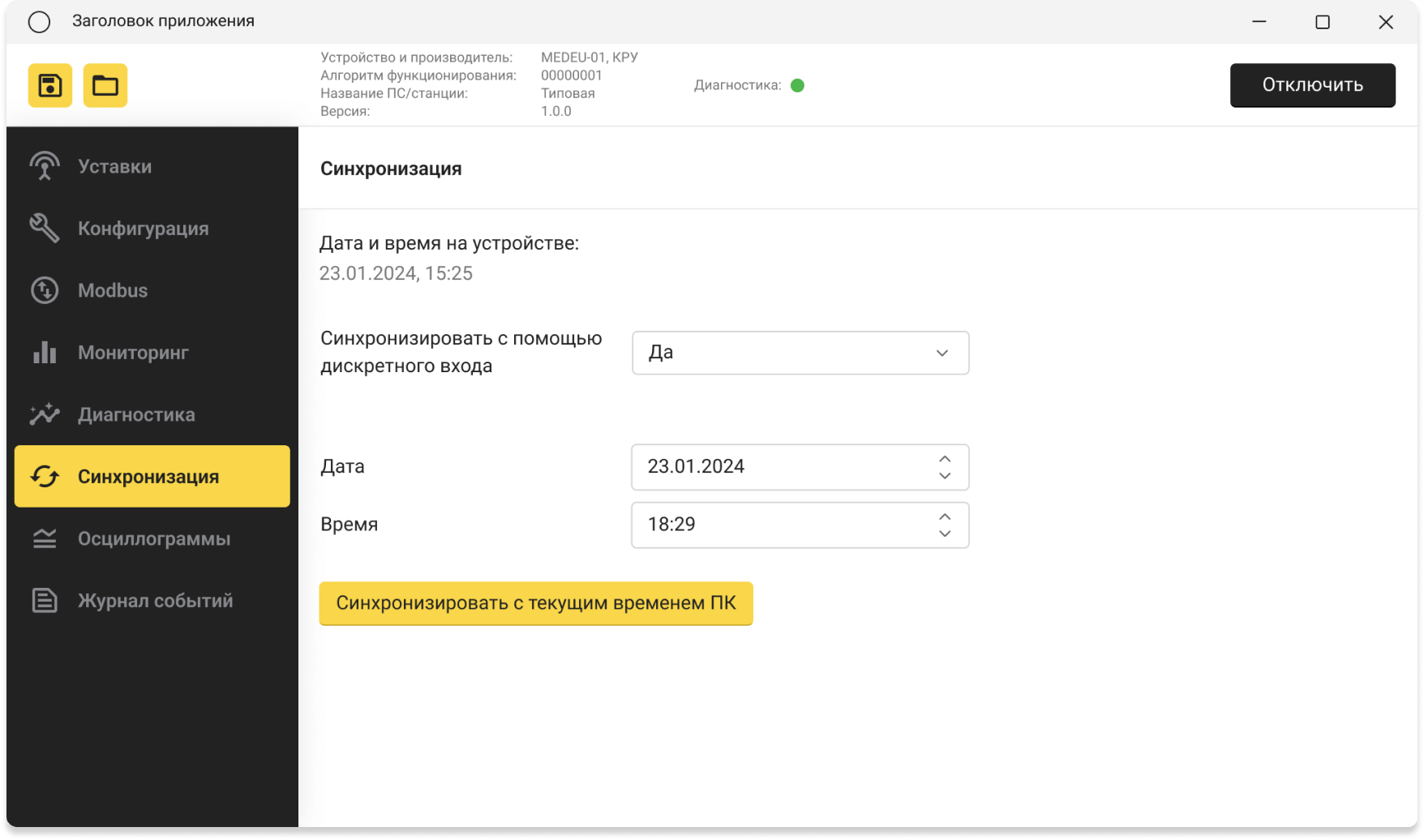Screen dimensions: 1424x840
Task: Decrease the Дата field with down arrow
Action: coord(945,476)
